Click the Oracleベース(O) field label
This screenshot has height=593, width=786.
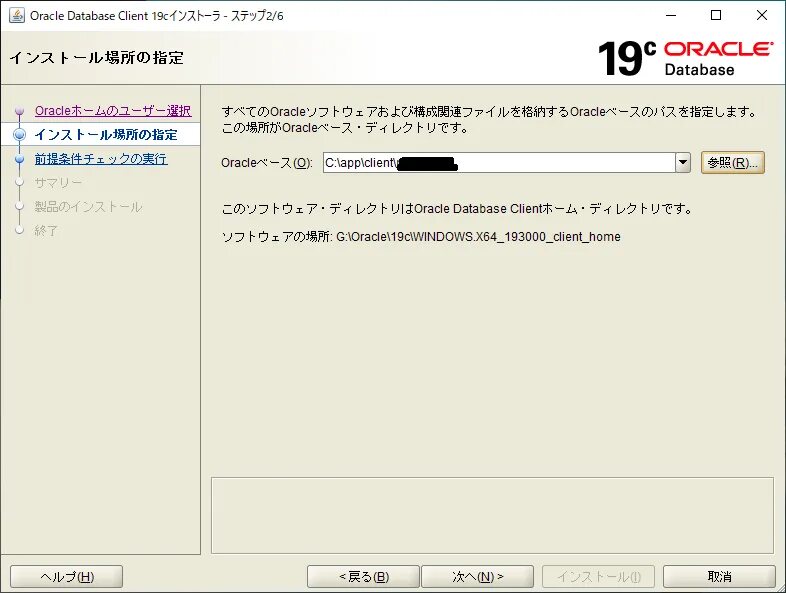267,163
